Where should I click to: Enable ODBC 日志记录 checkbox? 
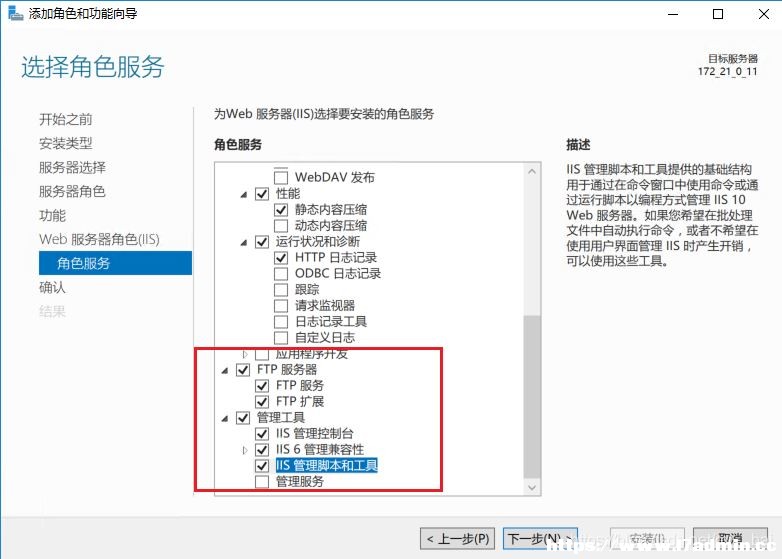(281, 274)
